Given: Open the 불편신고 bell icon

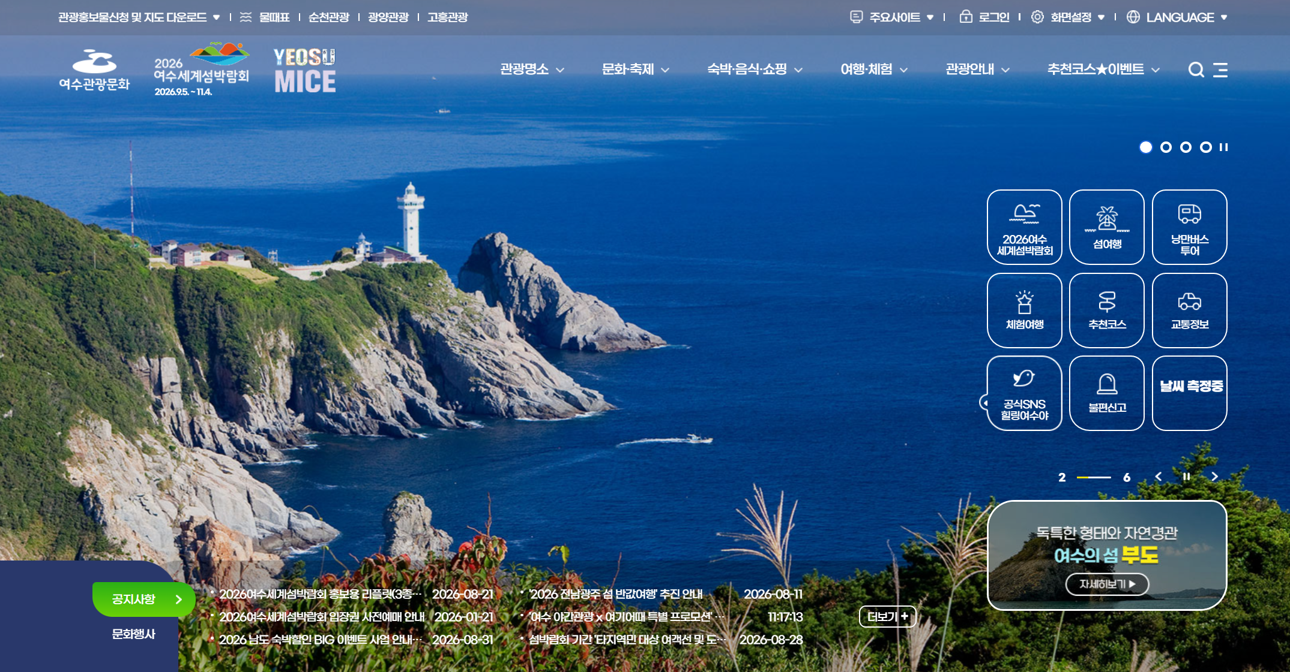Looking at the screenshot, I should [x=1107, y=393].
